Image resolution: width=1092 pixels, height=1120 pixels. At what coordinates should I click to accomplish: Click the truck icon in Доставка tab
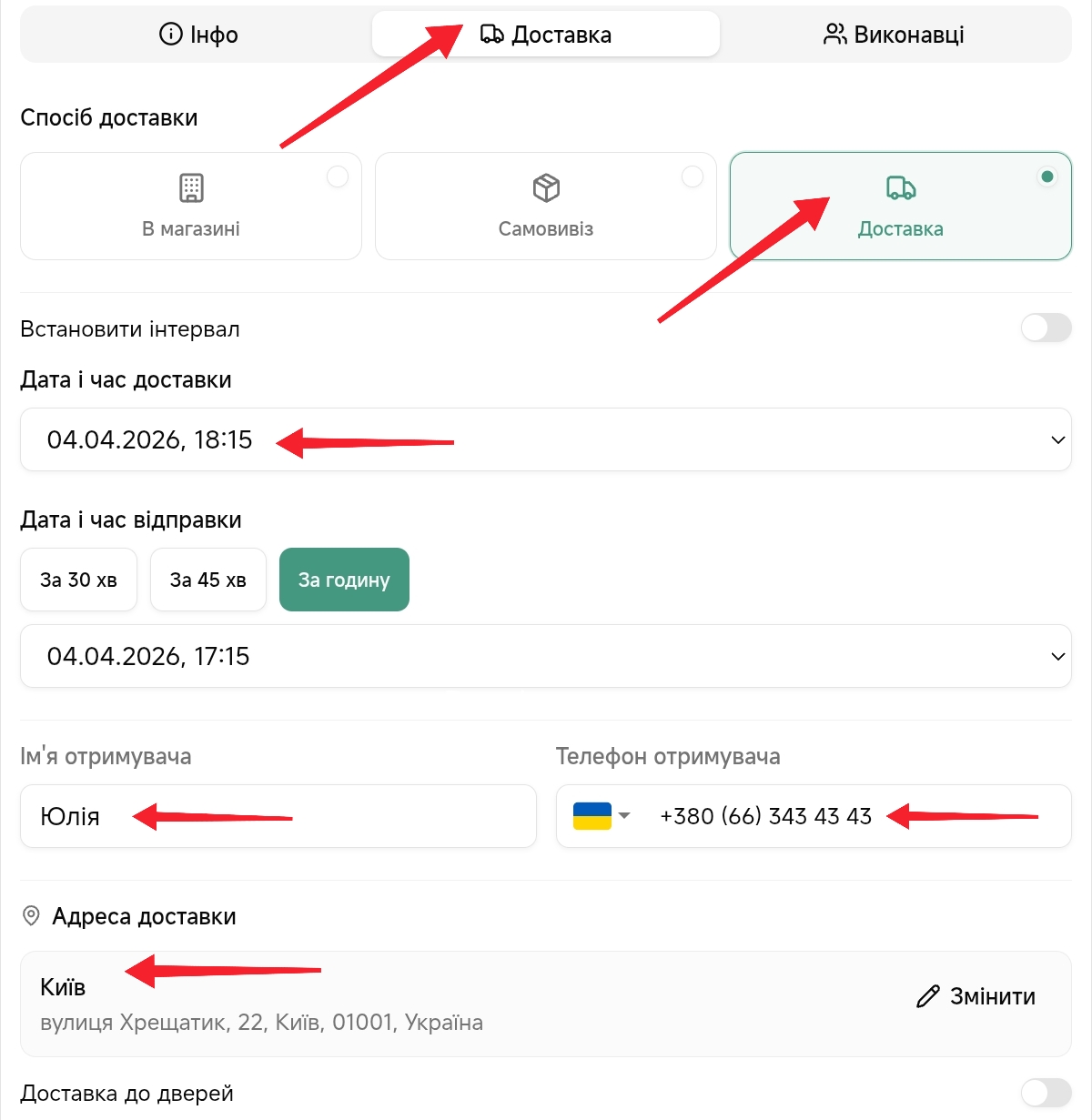pyautogui.click(x=491, y=35)
